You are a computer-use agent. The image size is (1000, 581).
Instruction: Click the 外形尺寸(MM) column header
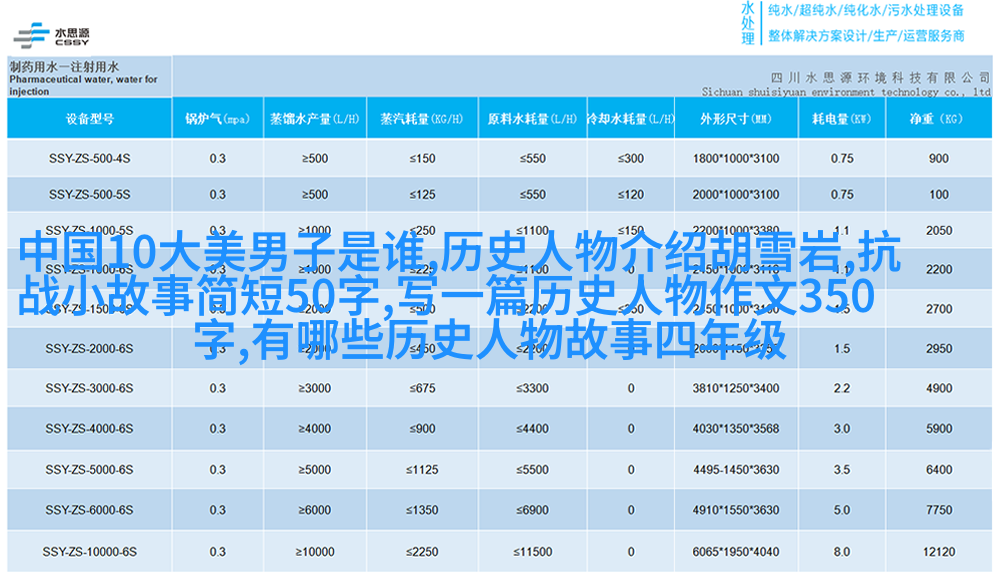click(x=736, y=119)
